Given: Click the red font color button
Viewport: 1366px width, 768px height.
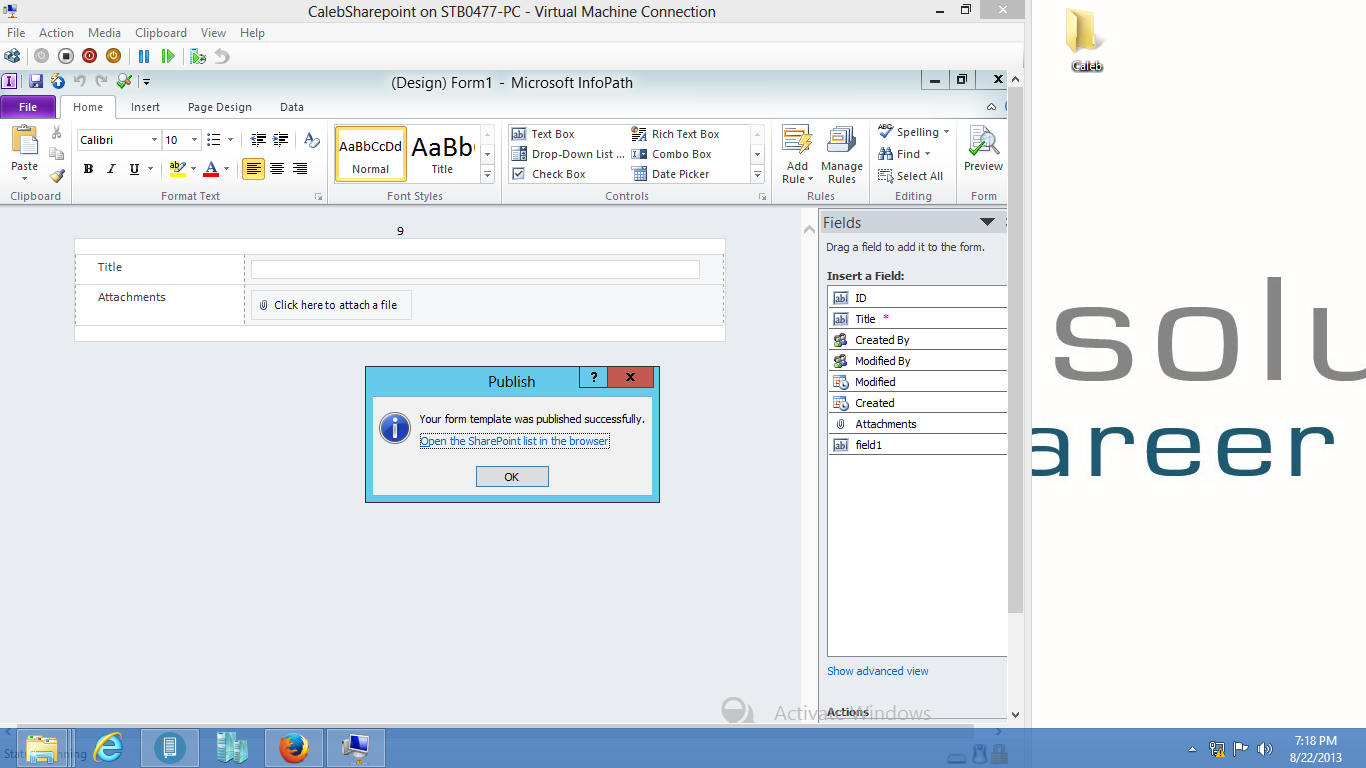Looking at the screenshot, I should 211,169.
